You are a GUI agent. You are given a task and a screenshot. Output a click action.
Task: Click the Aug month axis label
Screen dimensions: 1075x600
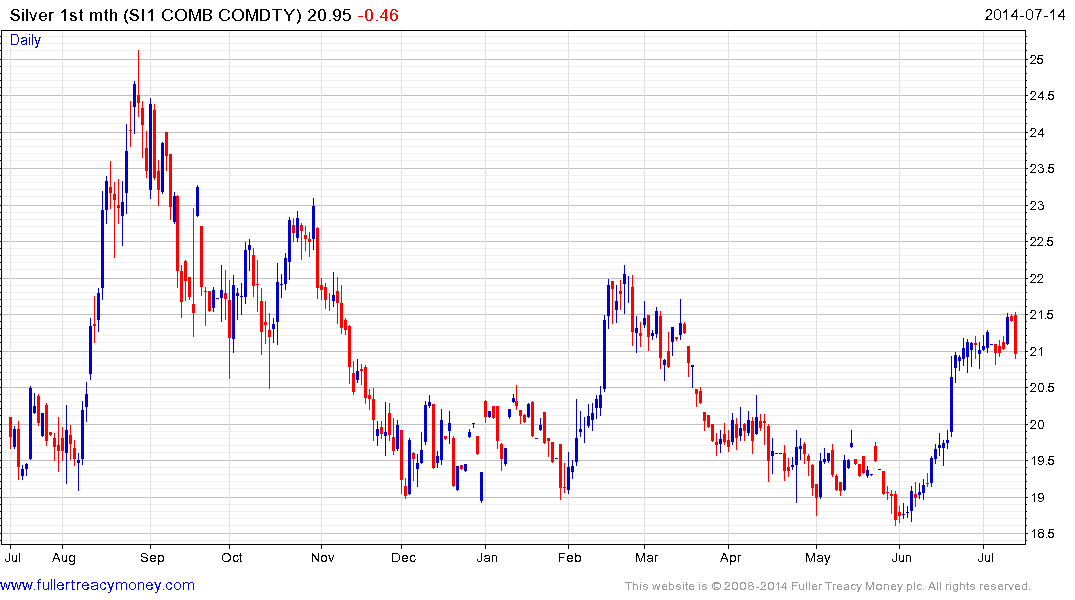[64, 558]
